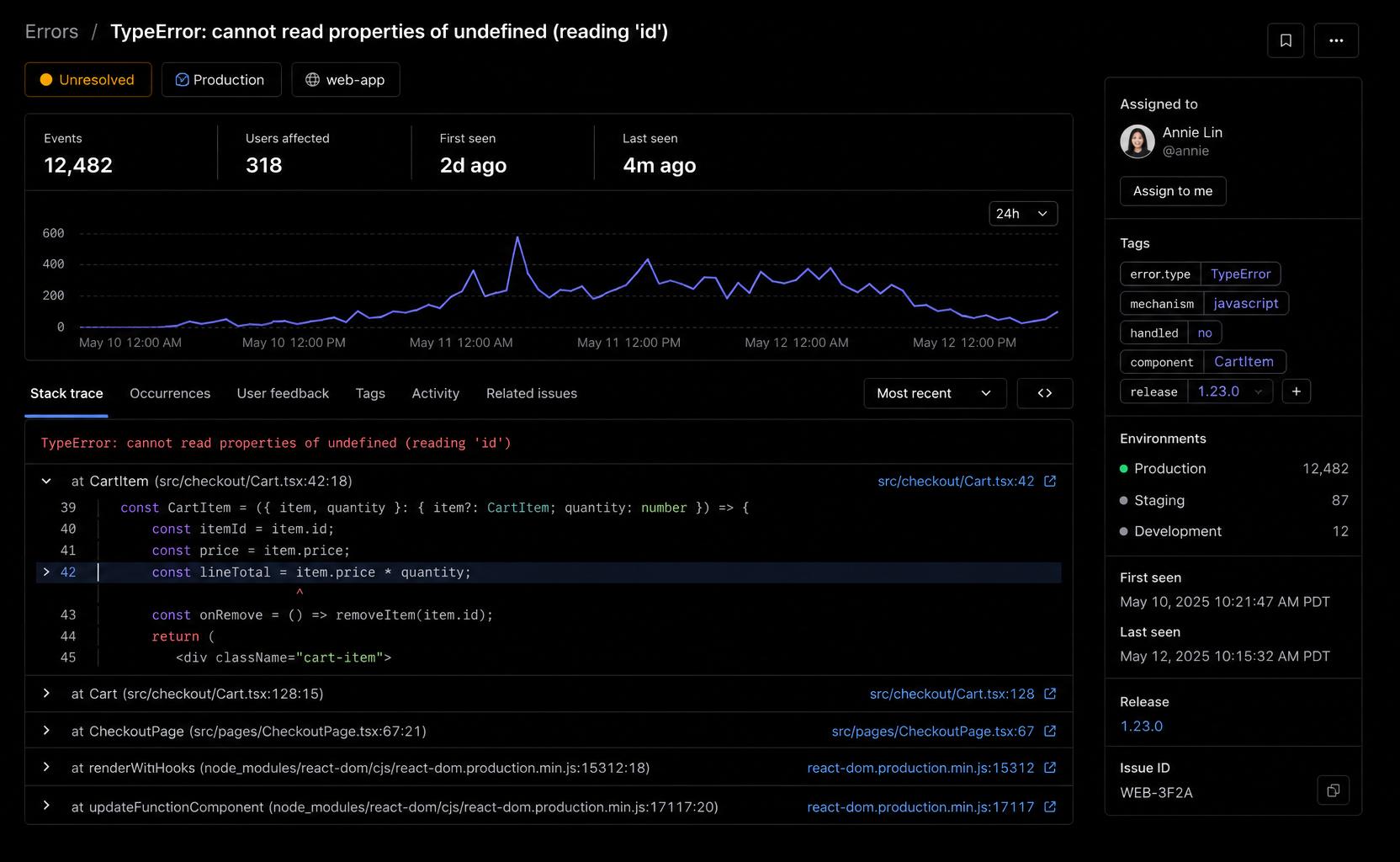Open the User feedback tab
This screenshot has height=862, width=1400.
coord(283,393)
